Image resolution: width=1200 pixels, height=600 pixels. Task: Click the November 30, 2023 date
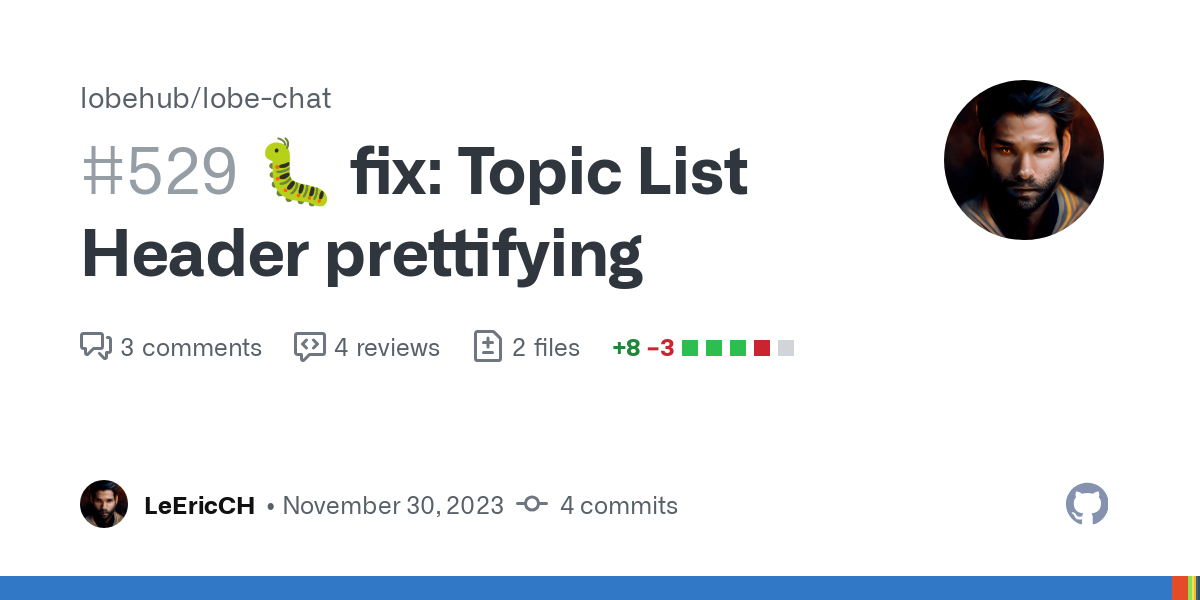[x=393, y=505]
